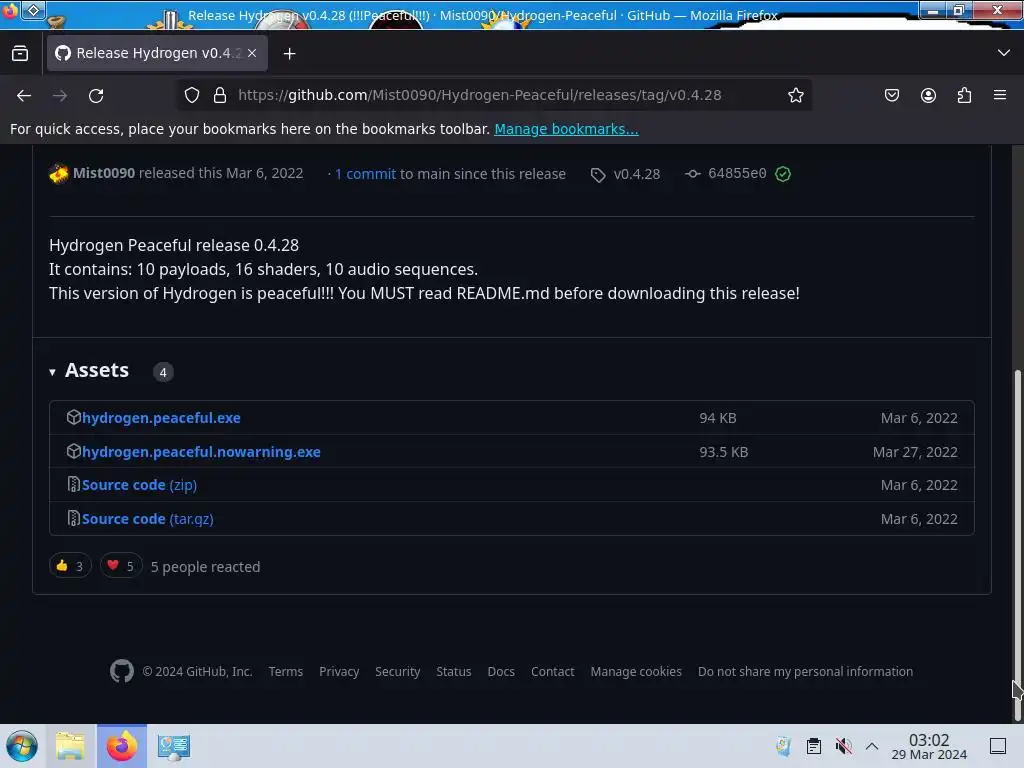Open Manage cookies in the footer

636,671
